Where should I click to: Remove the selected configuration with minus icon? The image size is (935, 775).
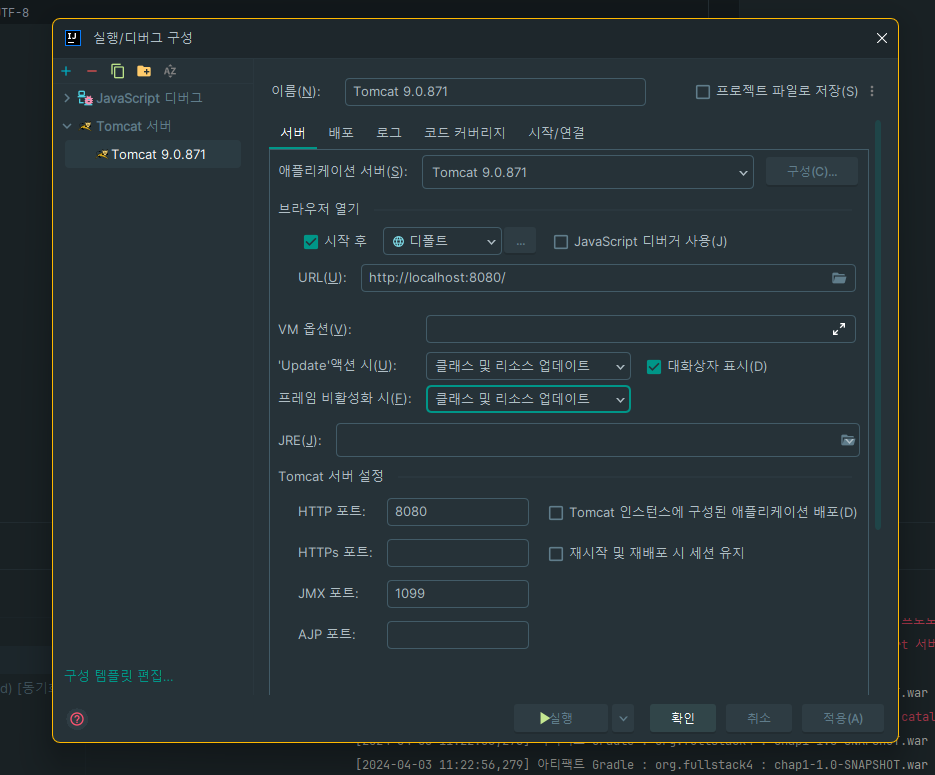point(92,72)
